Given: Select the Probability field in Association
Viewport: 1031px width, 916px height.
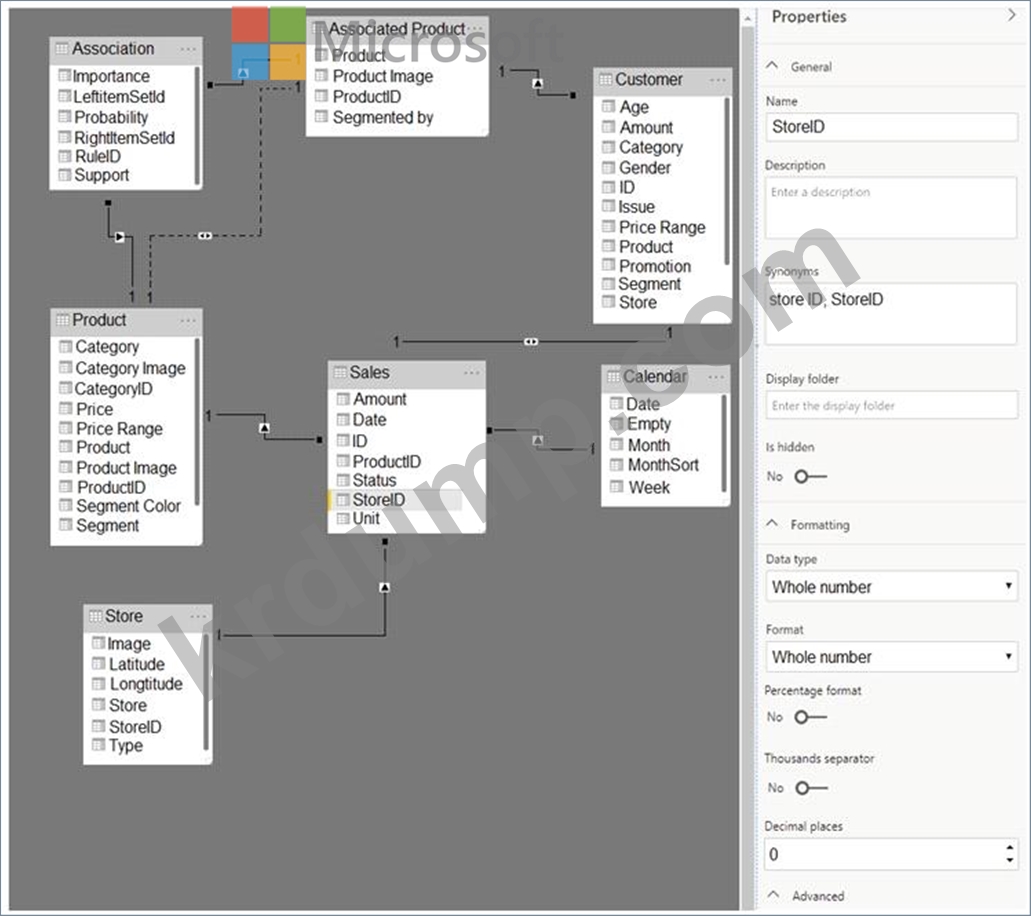Looking at the screenshot, I should (110, 117).
